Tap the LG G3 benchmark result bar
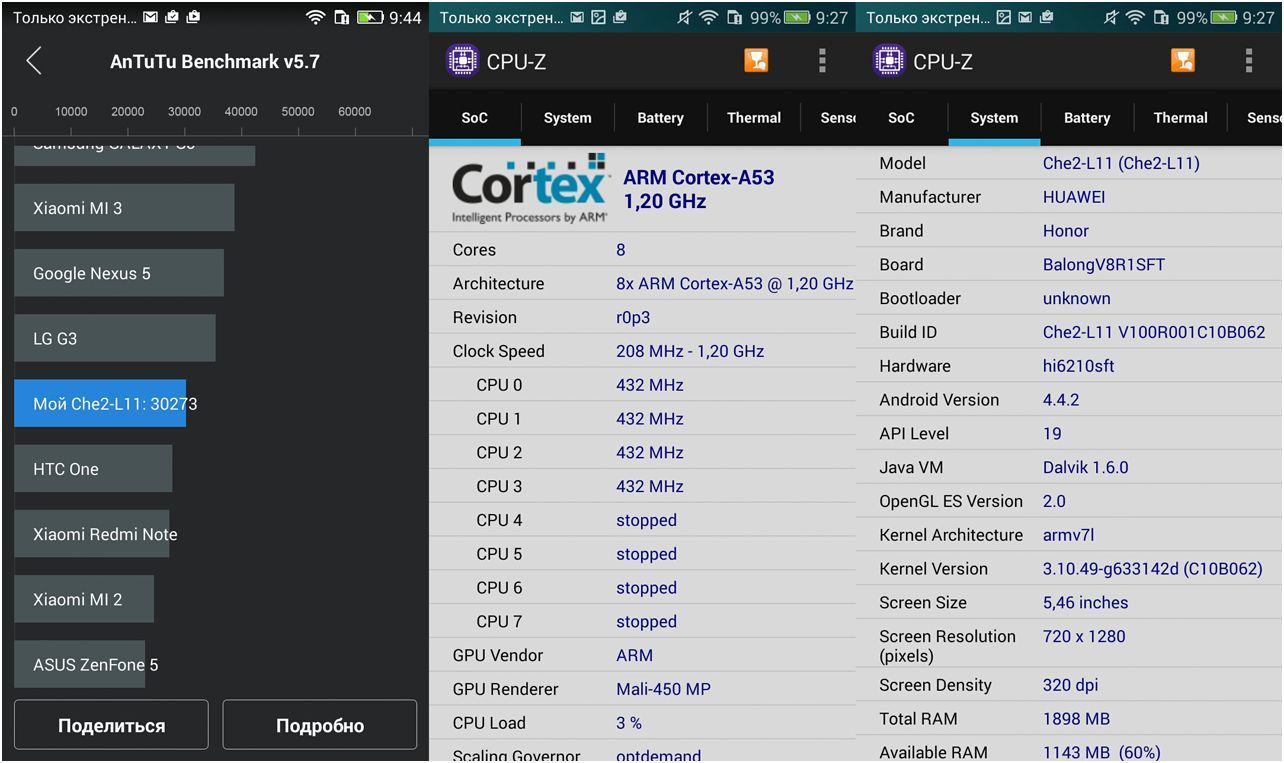The height and width of the screenshot is (763, 1284). click(114, 339)
